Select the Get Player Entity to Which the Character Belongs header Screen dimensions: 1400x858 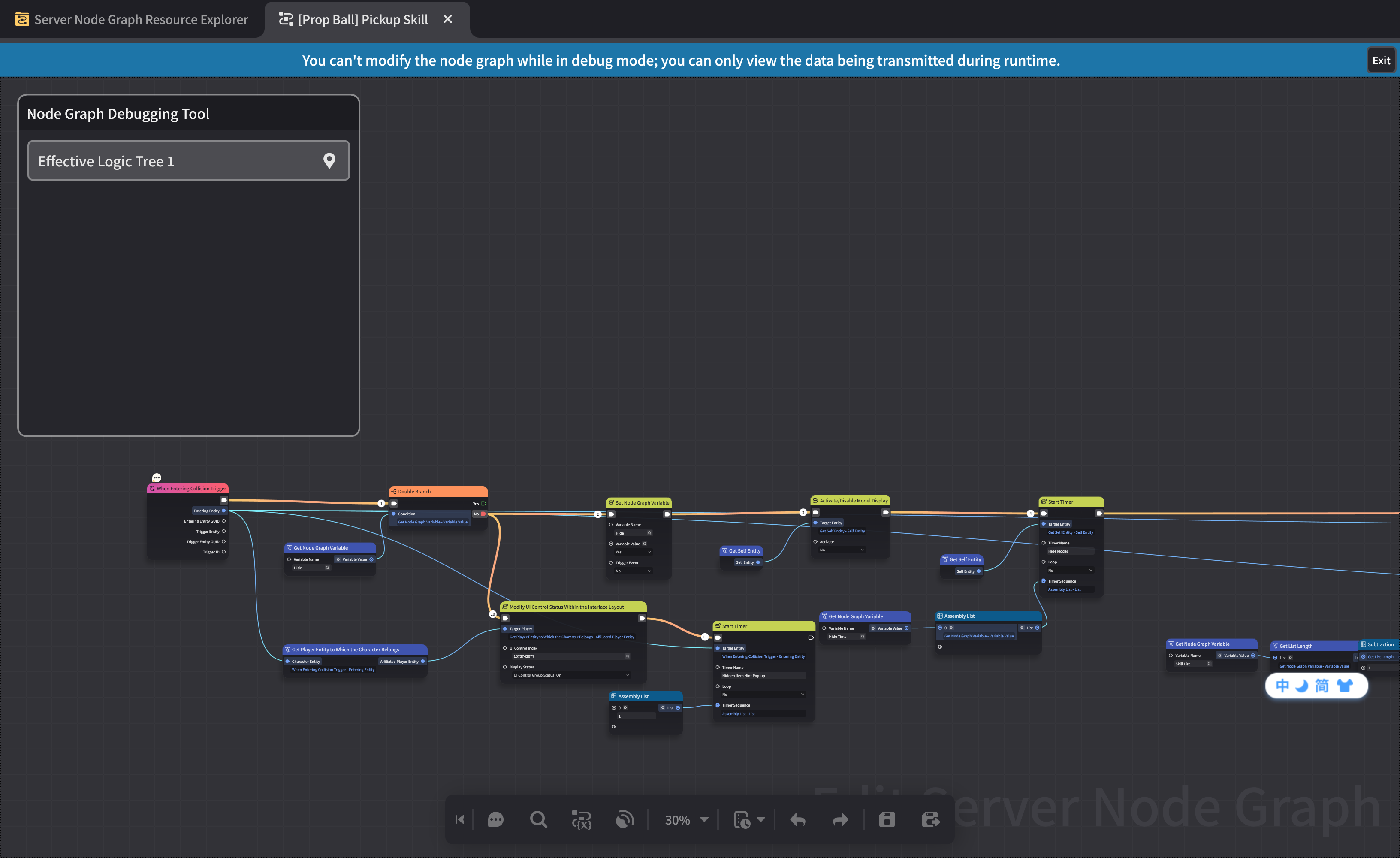point(355,650)
